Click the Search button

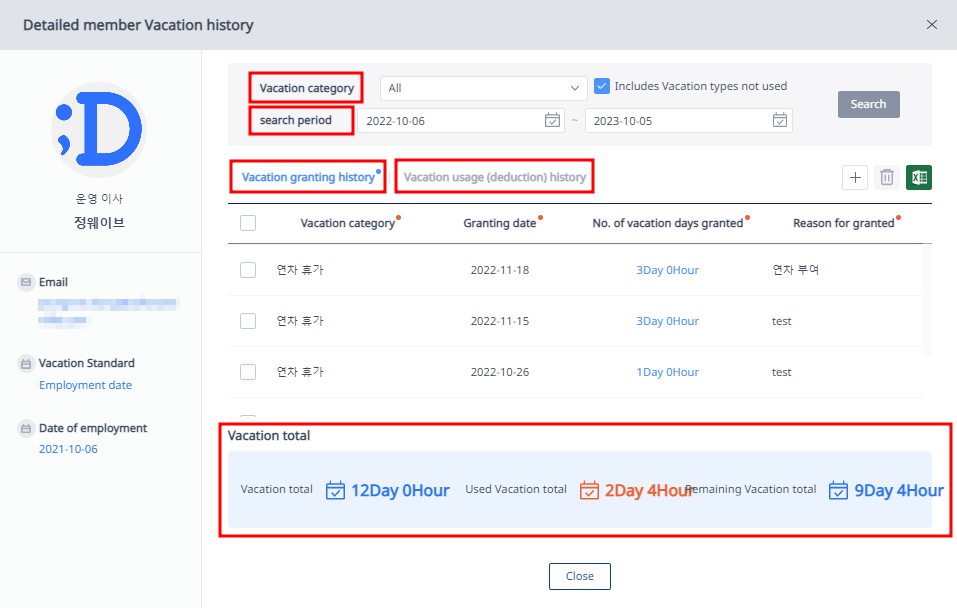[867, 104]
